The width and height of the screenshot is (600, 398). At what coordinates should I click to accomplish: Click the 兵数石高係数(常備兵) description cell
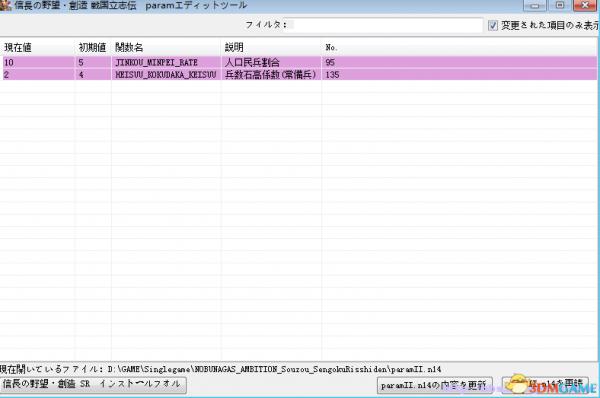coord(271,75)
